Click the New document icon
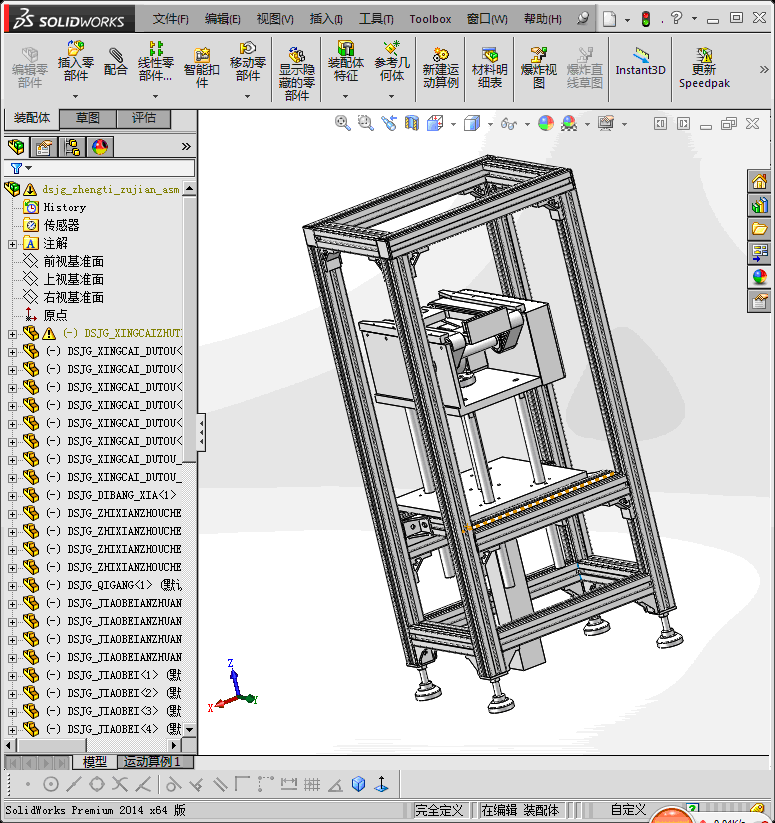The width and height of the screenshot is (775, 823). 609,19
